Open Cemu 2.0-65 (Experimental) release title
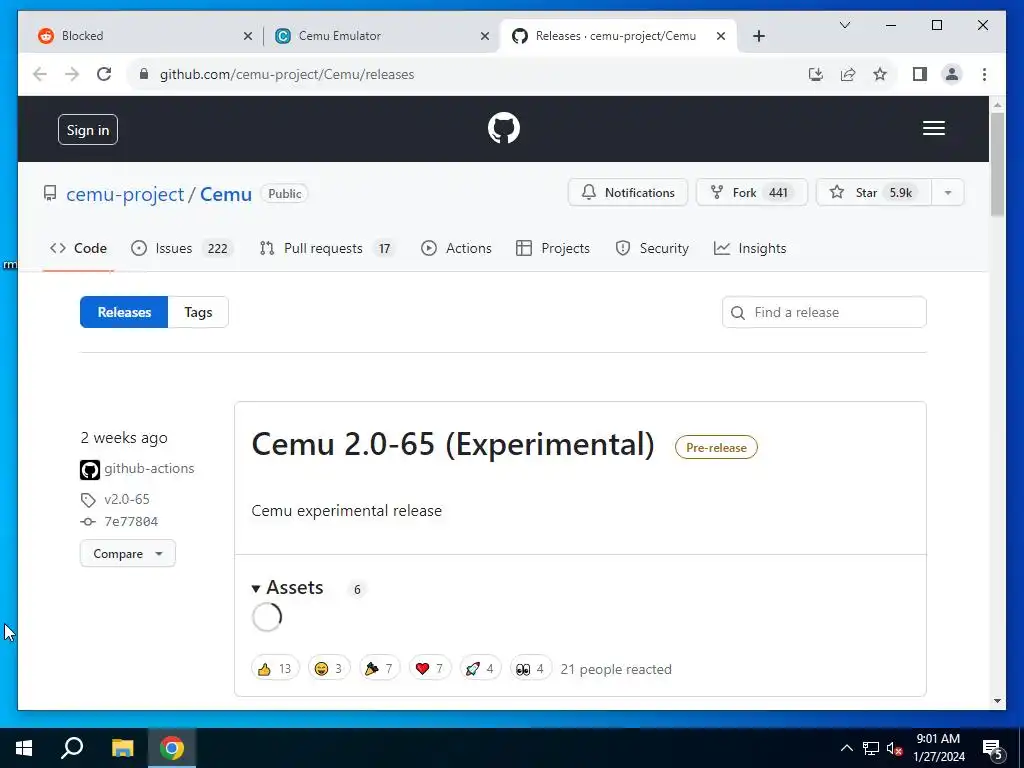Image resolution: width=1024 pixels, height=768 pixels. pos(453,444)
